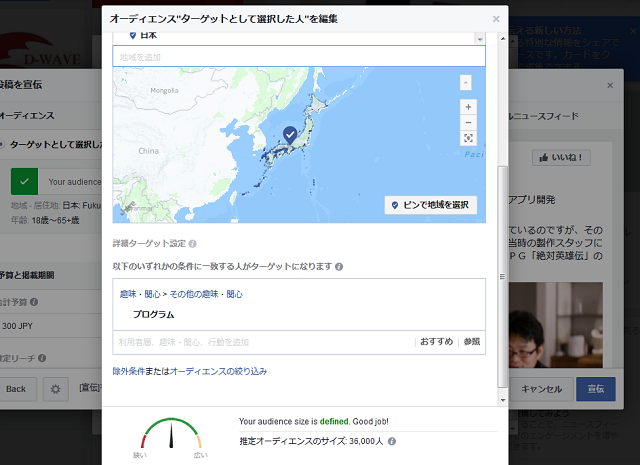Collapse the map with the small arrow
The image size is (640, 465).
pyautogui.click(x=466, y=82)
